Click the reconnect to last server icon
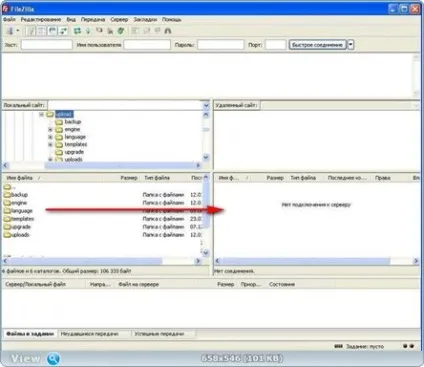 point(121,31)
